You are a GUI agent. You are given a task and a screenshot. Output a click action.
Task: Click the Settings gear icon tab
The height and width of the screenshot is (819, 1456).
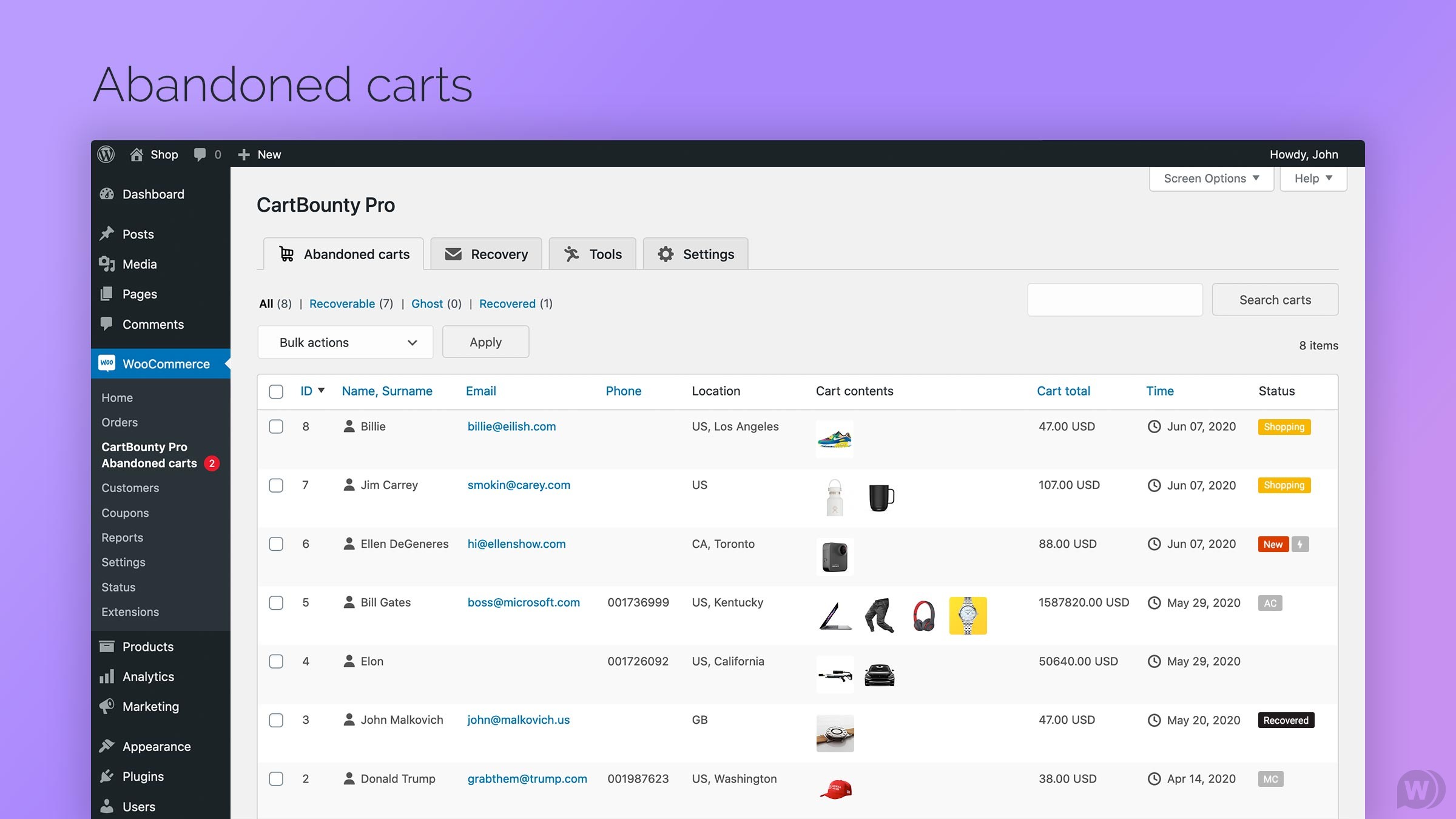(666, 254)
